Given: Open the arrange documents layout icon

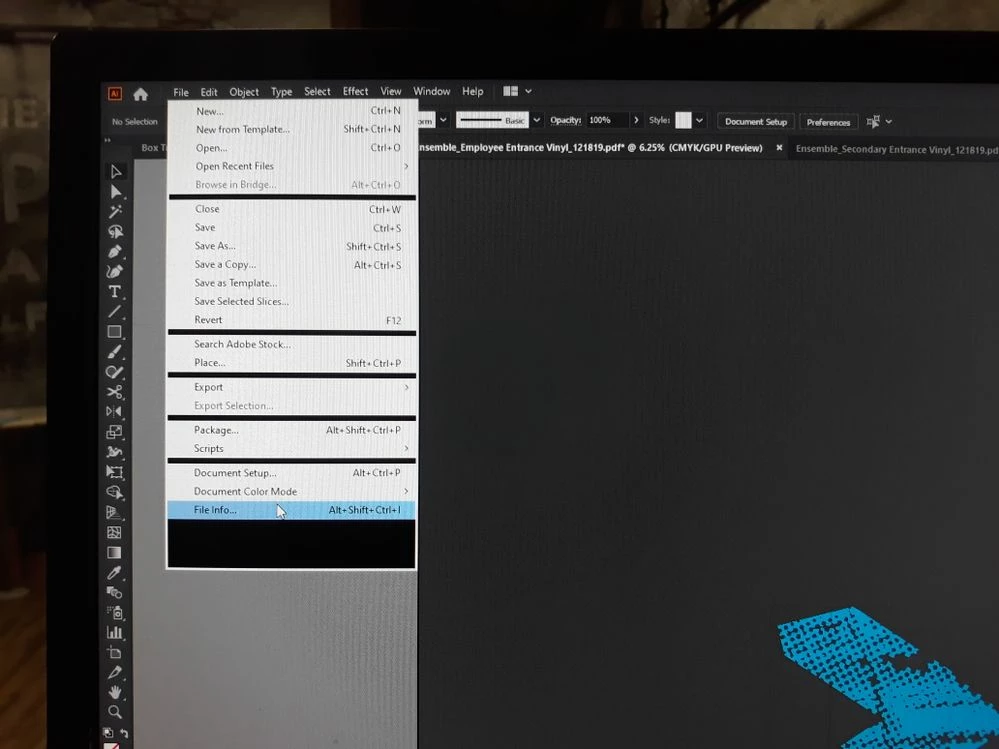Looking at the screenshot, I should 510,91.
